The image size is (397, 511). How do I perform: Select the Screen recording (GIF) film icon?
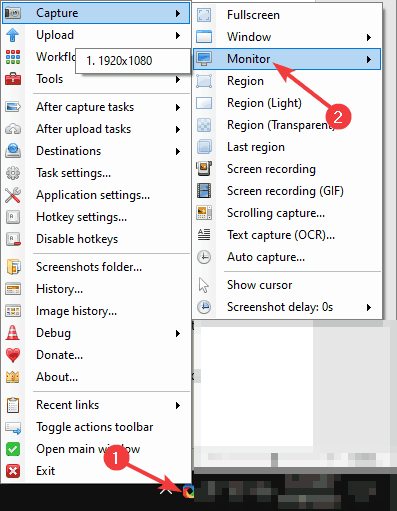coord(204,191)
